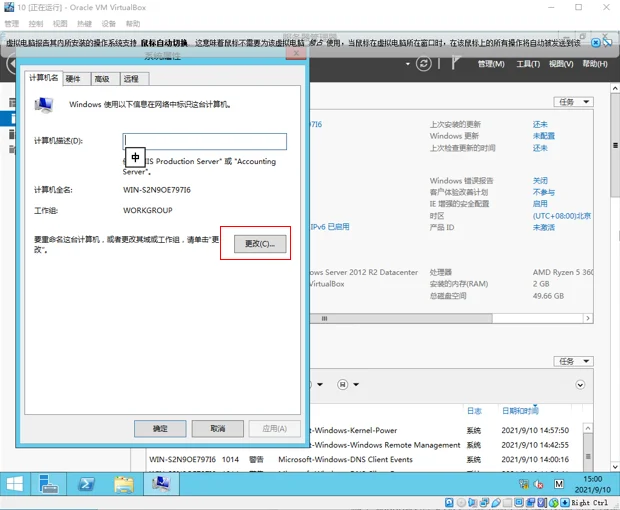Click the horizontal scrollbar right arrow
The height and width of the screenshot is (510, 620).
pyautogui.click(x=588, y=319)
